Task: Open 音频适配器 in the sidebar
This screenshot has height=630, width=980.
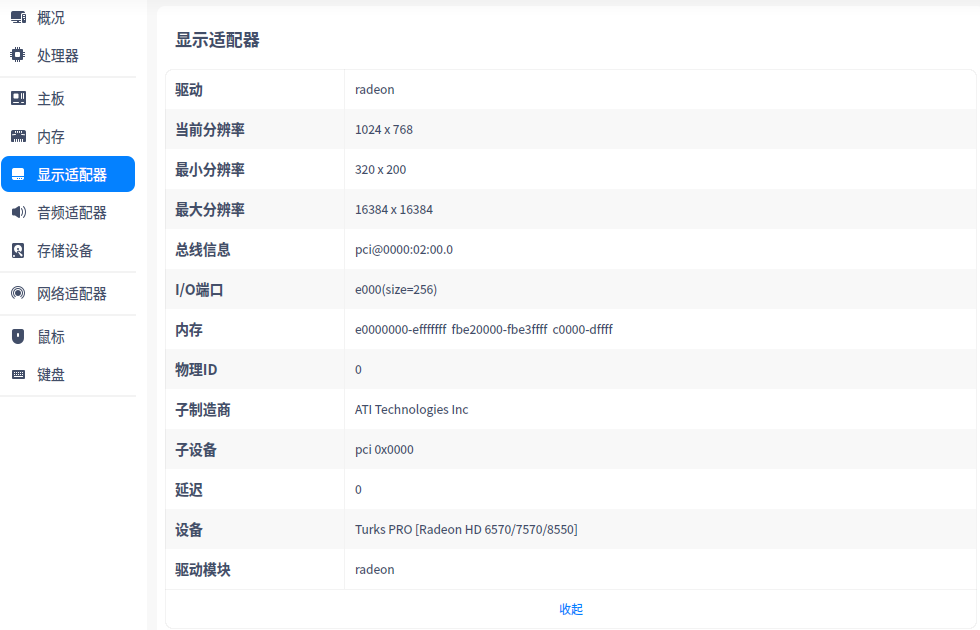Action: 68,212
